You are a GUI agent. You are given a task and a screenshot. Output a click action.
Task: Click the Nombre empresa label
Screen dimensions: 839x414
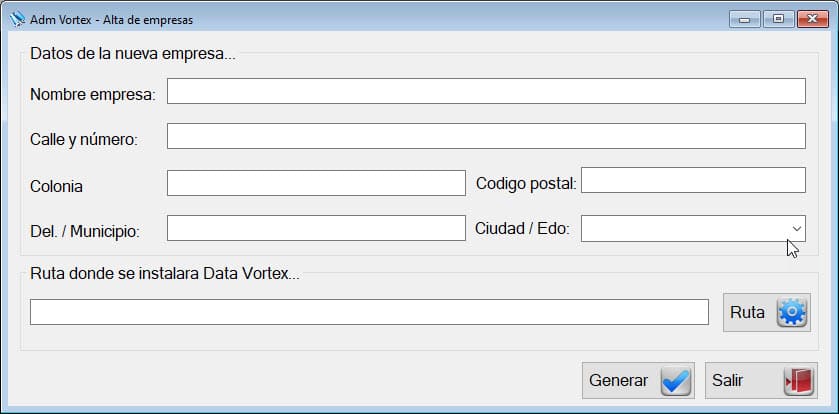click(93, 95)
